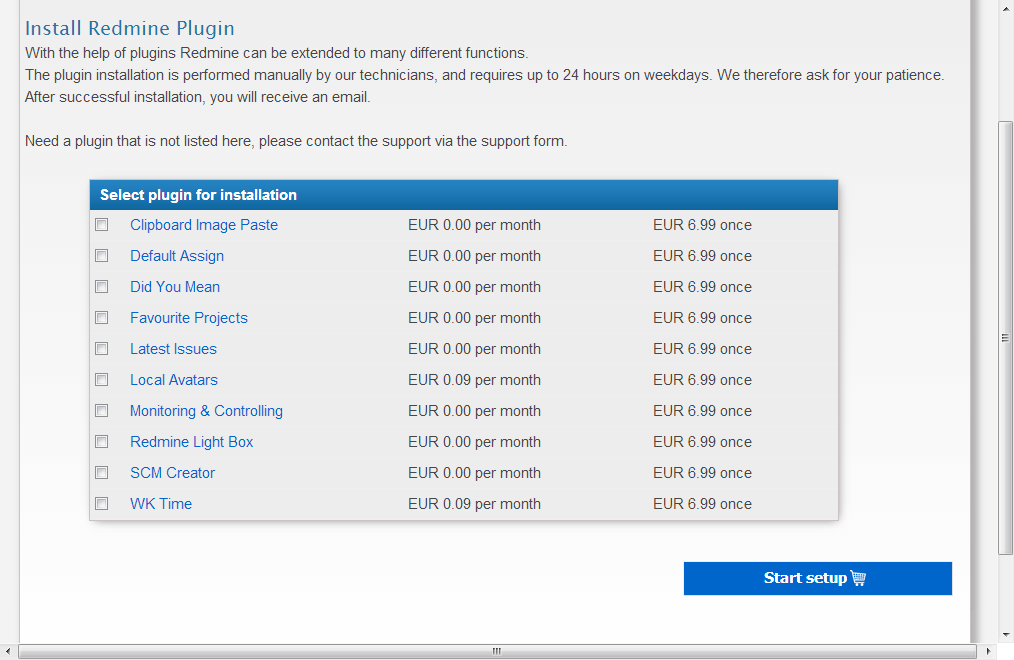Image resolution: width=1014 pixels, height=660 pixels.
Task: Check the WK Time checkbox
Action: [x=101, y=503]
